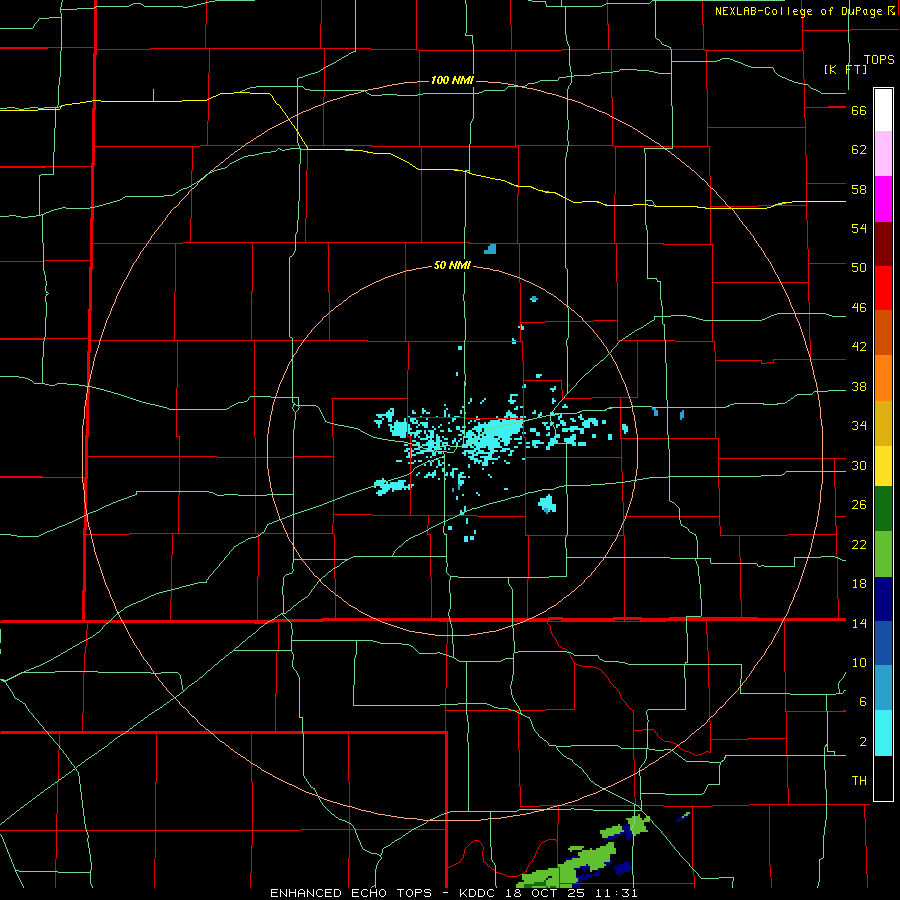Click the bright red swatch between 50 and 46

(883, 288)
